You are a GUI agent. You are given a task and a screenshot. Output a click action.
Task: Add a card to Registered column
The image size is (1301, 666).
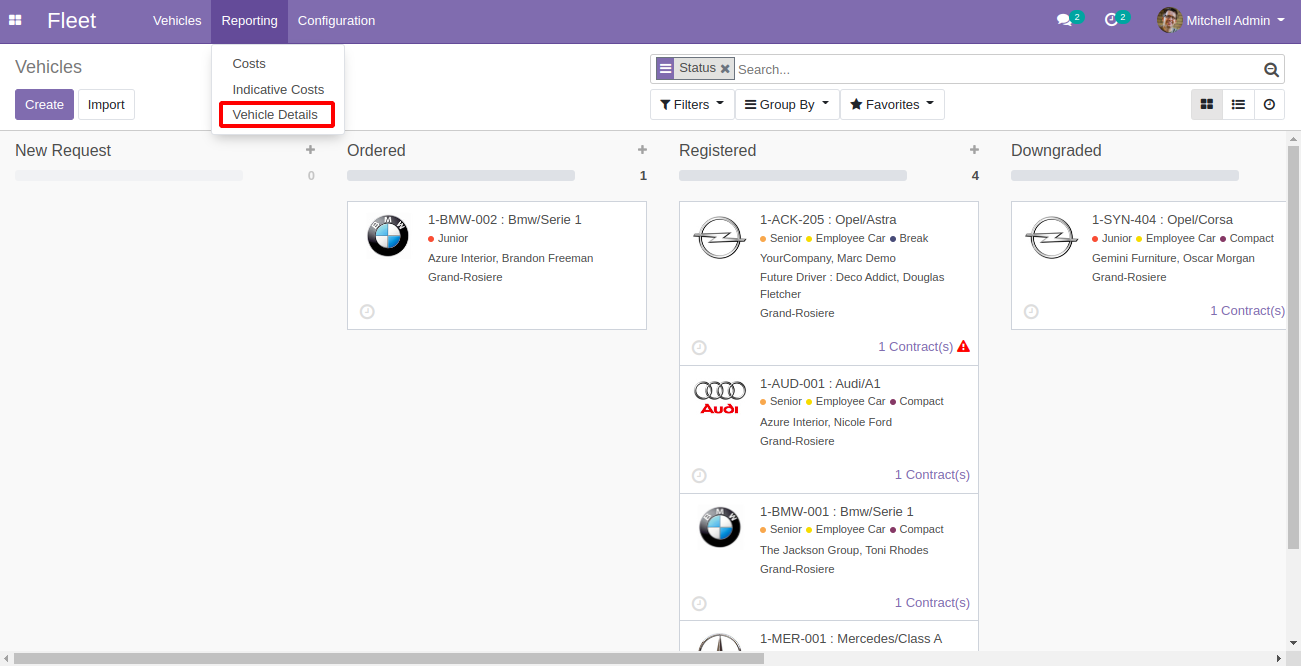(x=974, y=150)
